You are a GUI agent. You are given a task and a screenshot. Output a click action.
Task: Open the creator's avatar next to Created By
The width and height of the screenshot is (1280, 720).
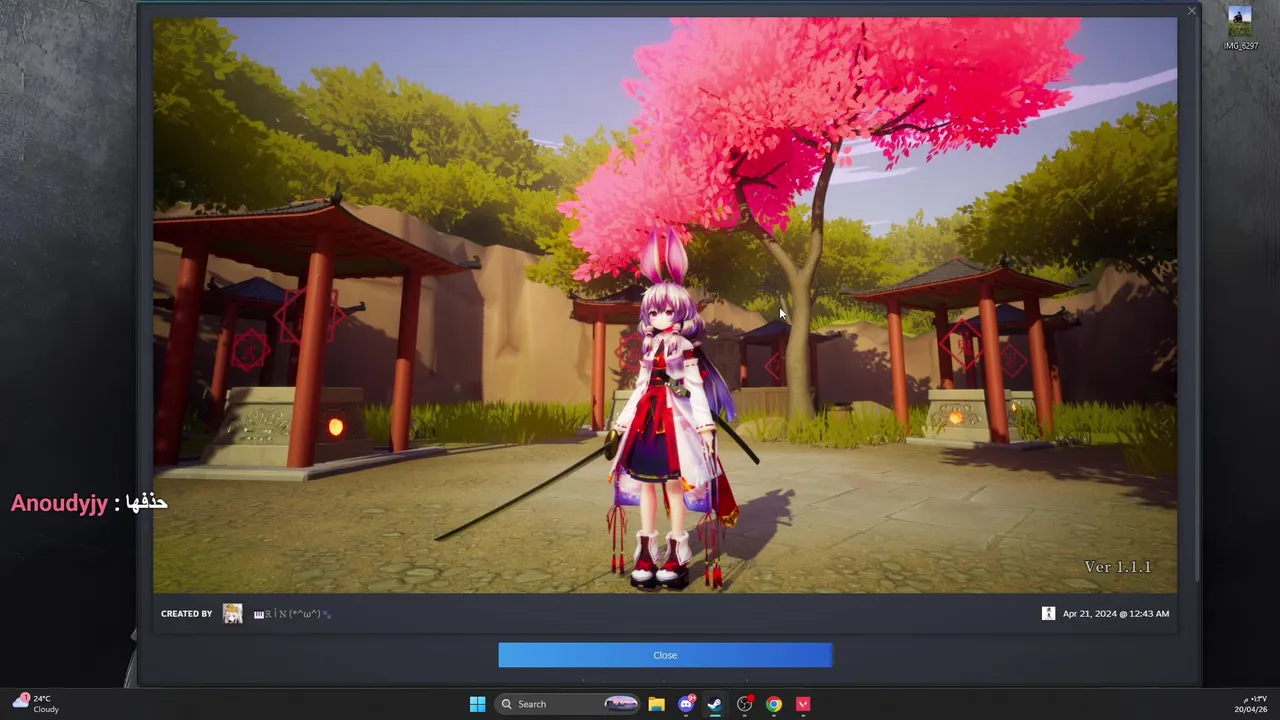(233, 614)
